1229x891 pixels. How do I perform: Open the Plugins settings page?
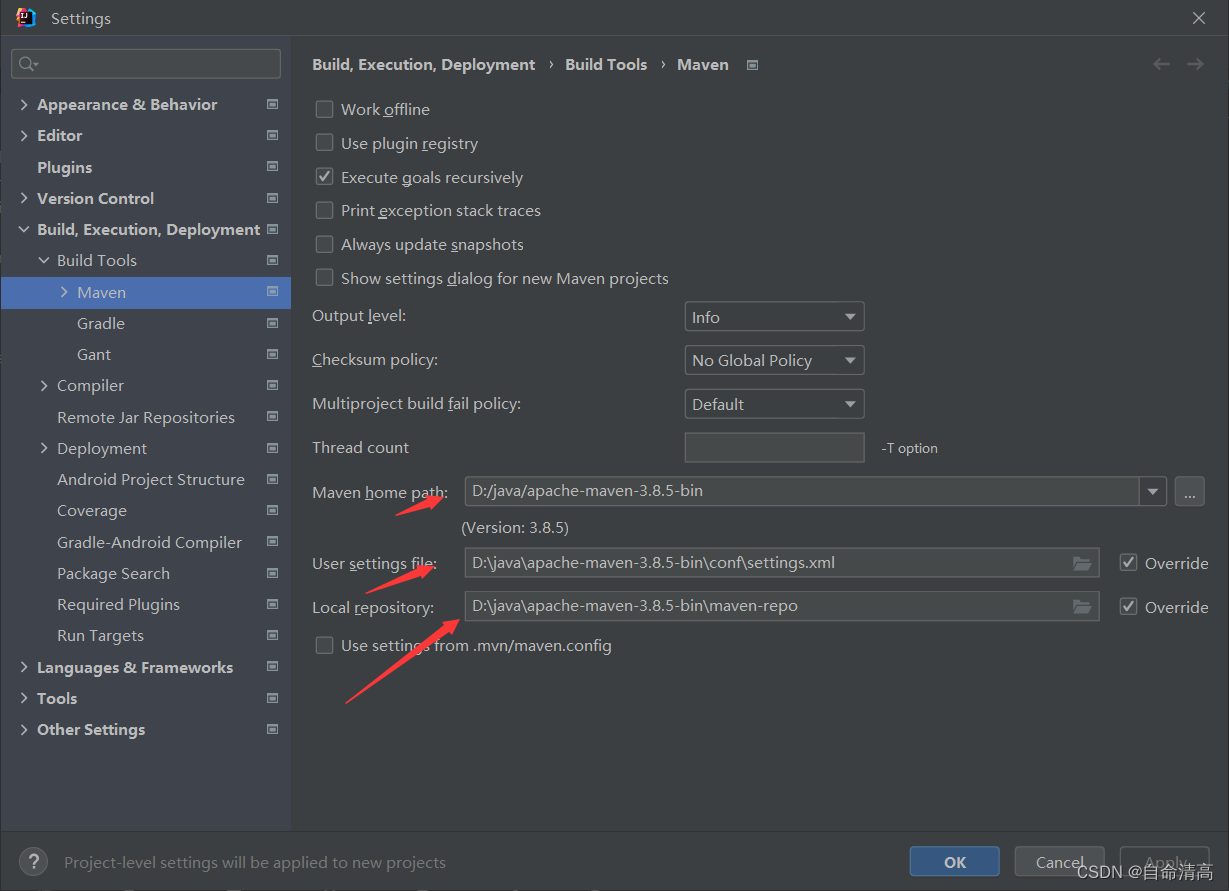coord(64,167)
